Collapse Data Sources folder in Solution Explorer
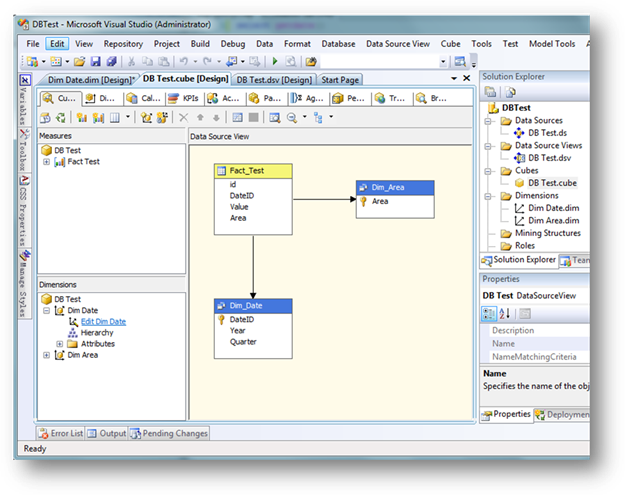The image size is (625, 495). pyautogui.click(x=487, y=121)
